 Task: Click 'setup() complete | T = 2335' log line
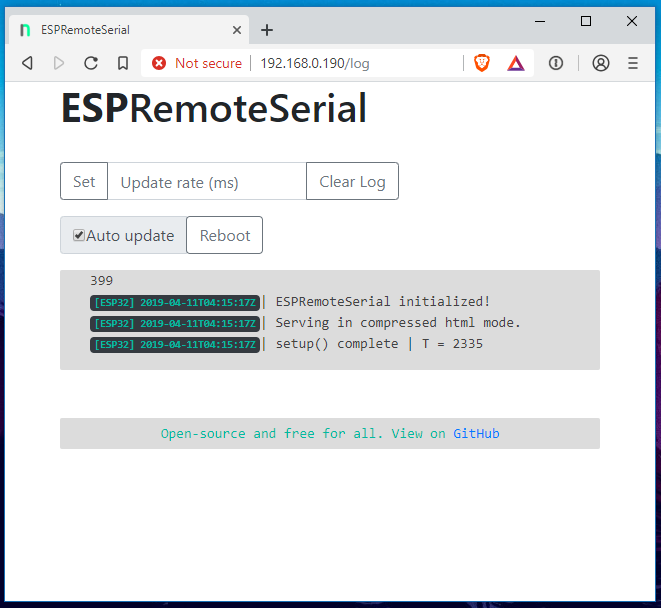pos(379,344)
